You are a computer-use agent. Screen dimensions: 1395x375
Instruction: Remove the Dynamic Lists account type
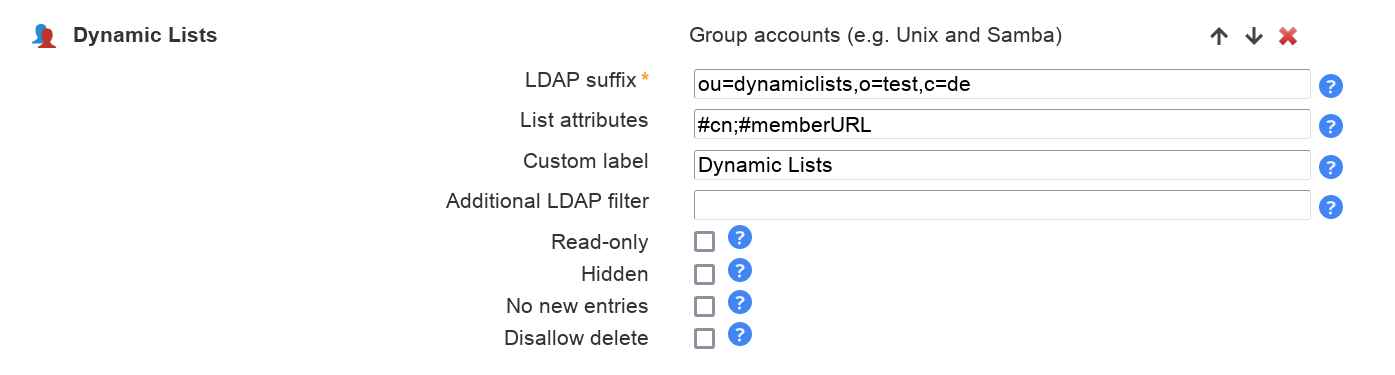(1288, 37)
